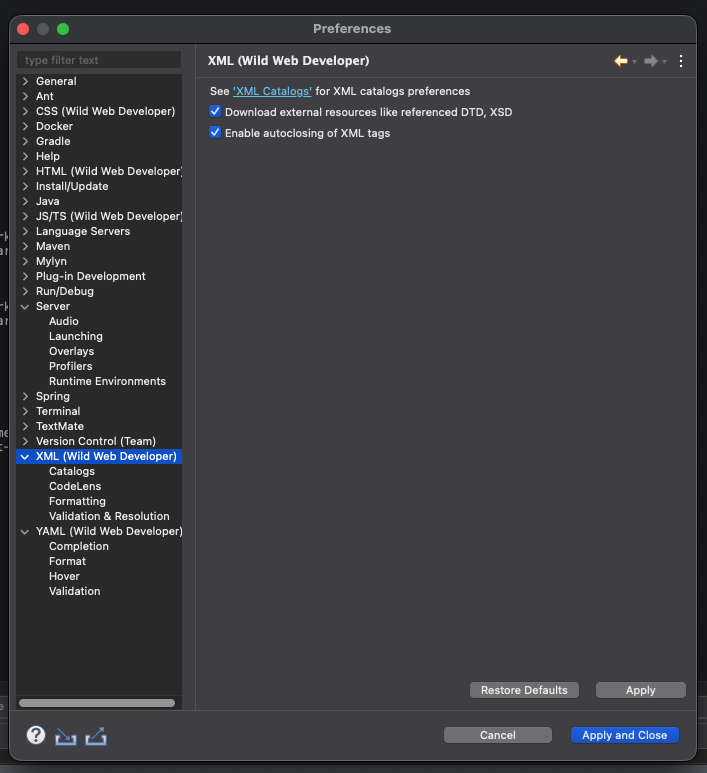Click the back navigation arrow icon
This screenshot has width=707, height=773.
[x=621, y=61]
